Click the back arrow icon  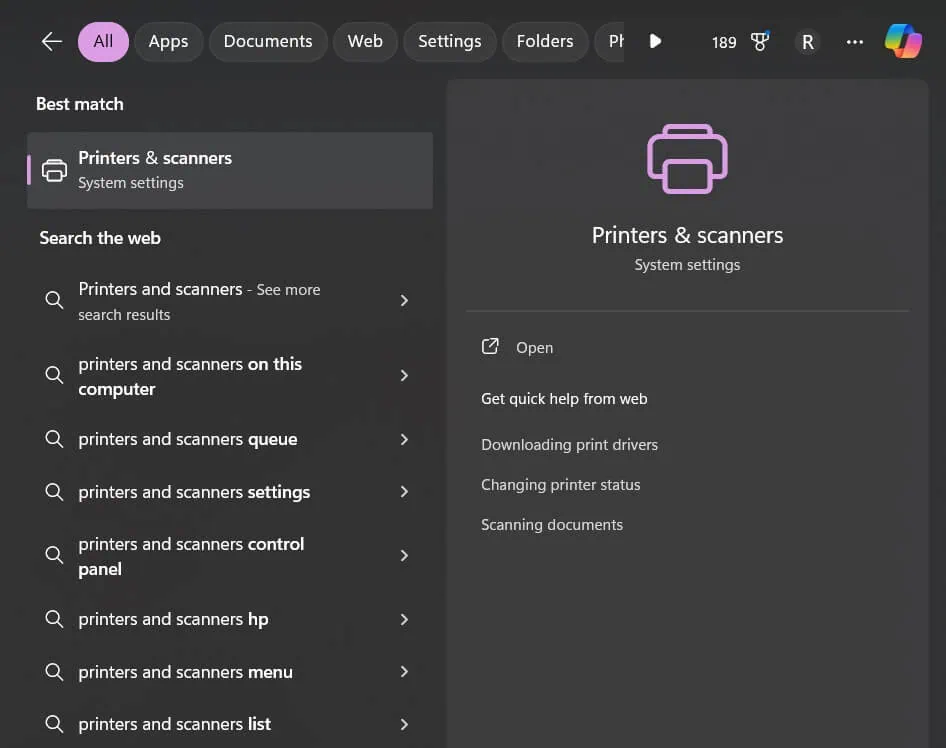tap(52, 42)
